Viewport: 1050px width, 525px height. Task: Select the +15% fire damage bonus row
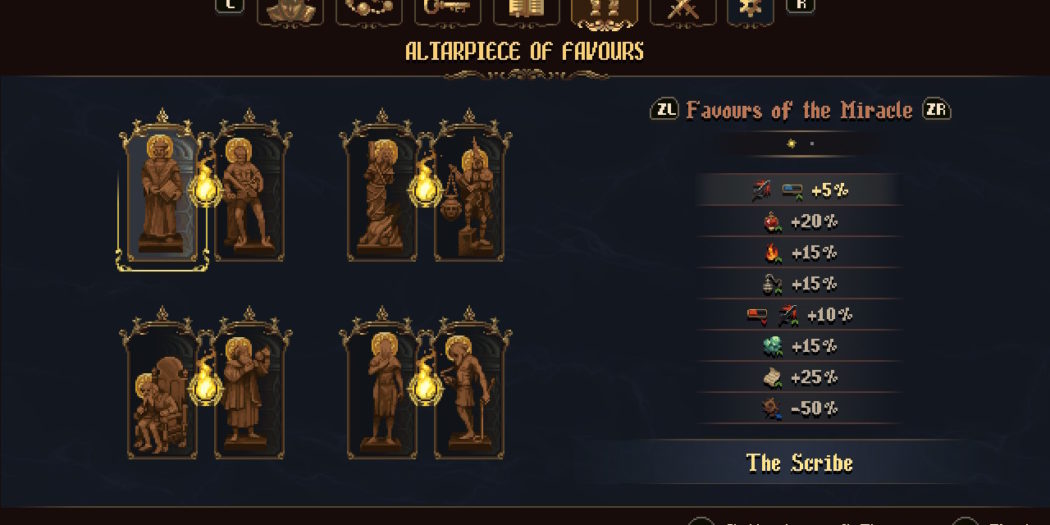(x=798, y=253)
